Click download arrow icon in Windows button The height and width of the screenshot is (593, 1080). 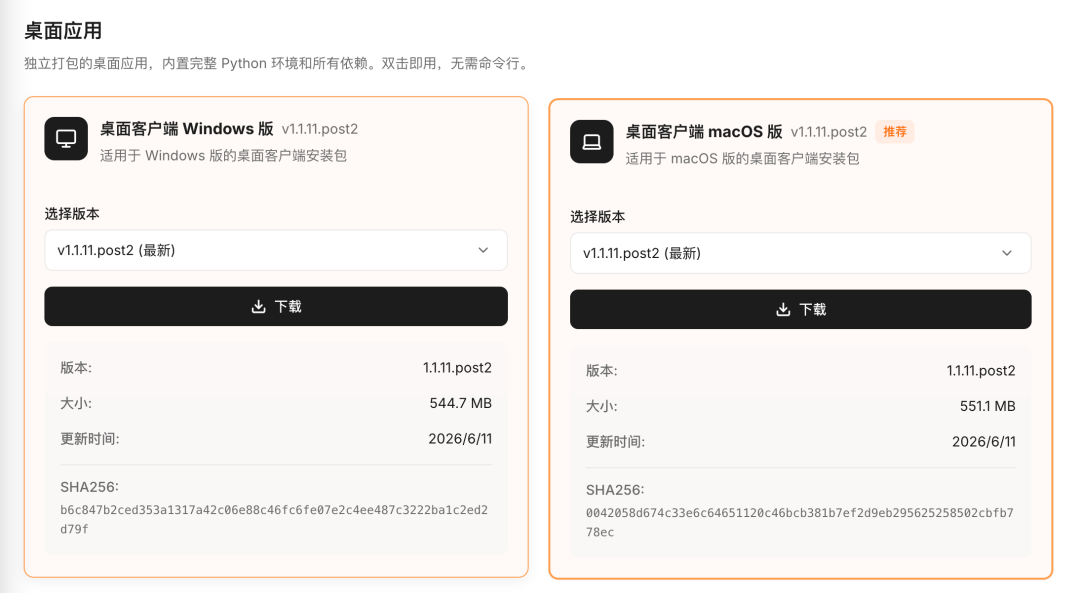(258, 306)
